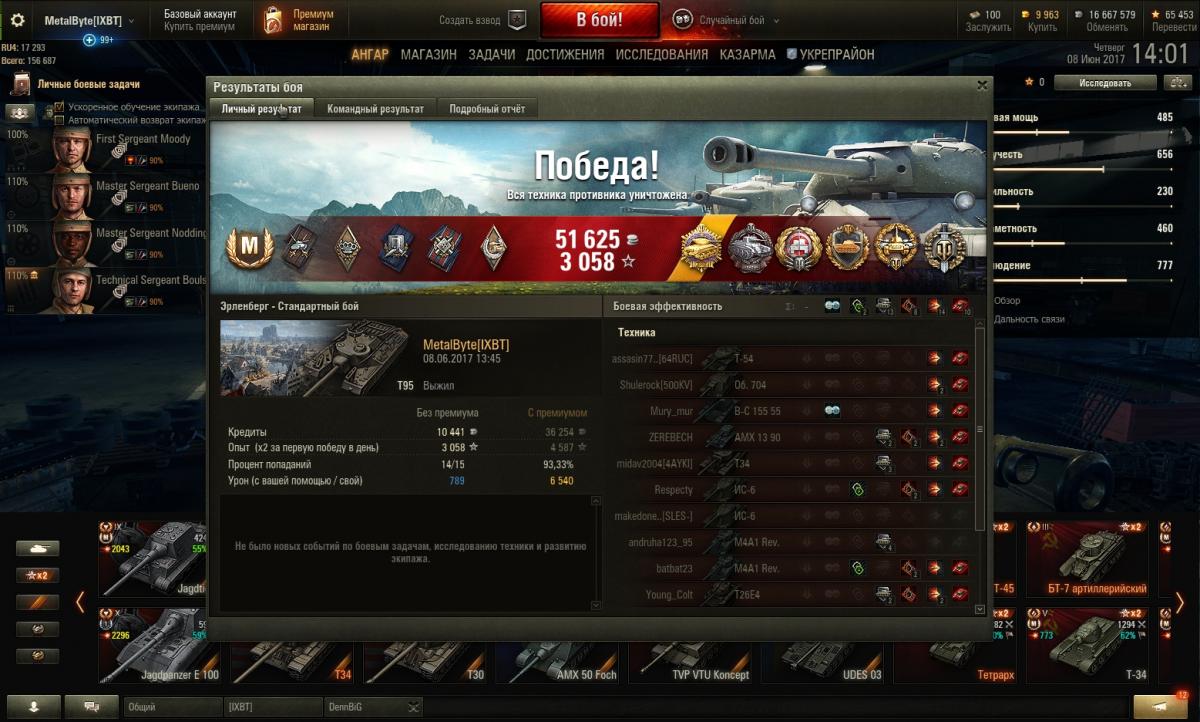
Task: Select the Jagdpanzer E 100 tank thumbnail
Action: click(x=160, y=645)
